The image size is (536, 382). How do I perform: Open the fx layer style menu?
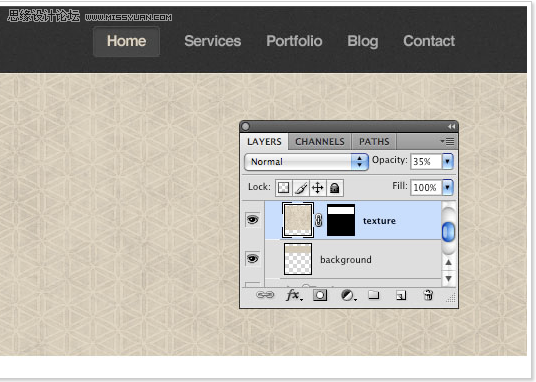click(294, 295)
